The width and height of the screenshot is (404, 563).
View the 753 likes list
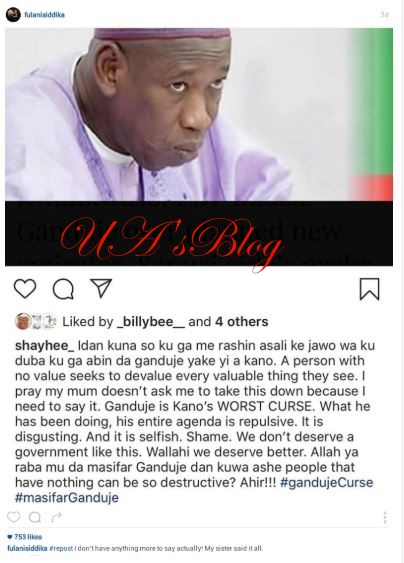[x=25, y=537]
